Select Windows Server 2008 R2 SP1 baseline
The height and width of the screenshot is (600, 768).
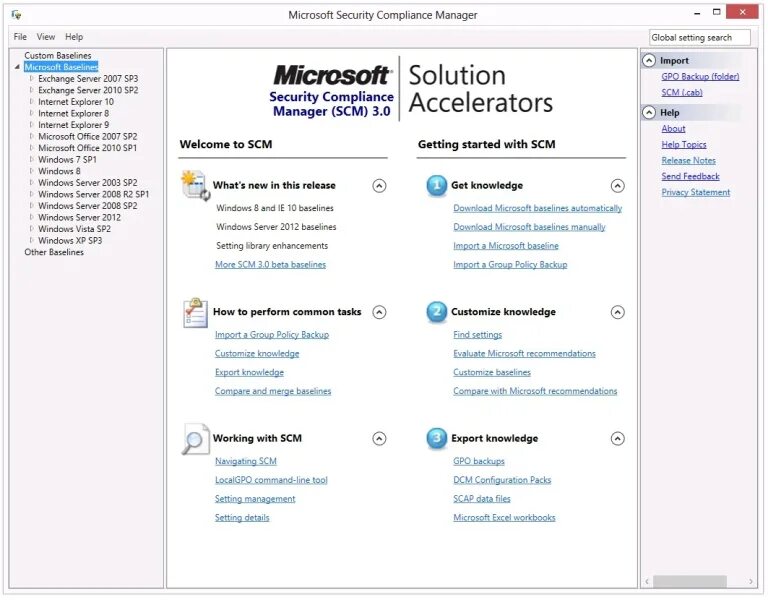[94, 194]
